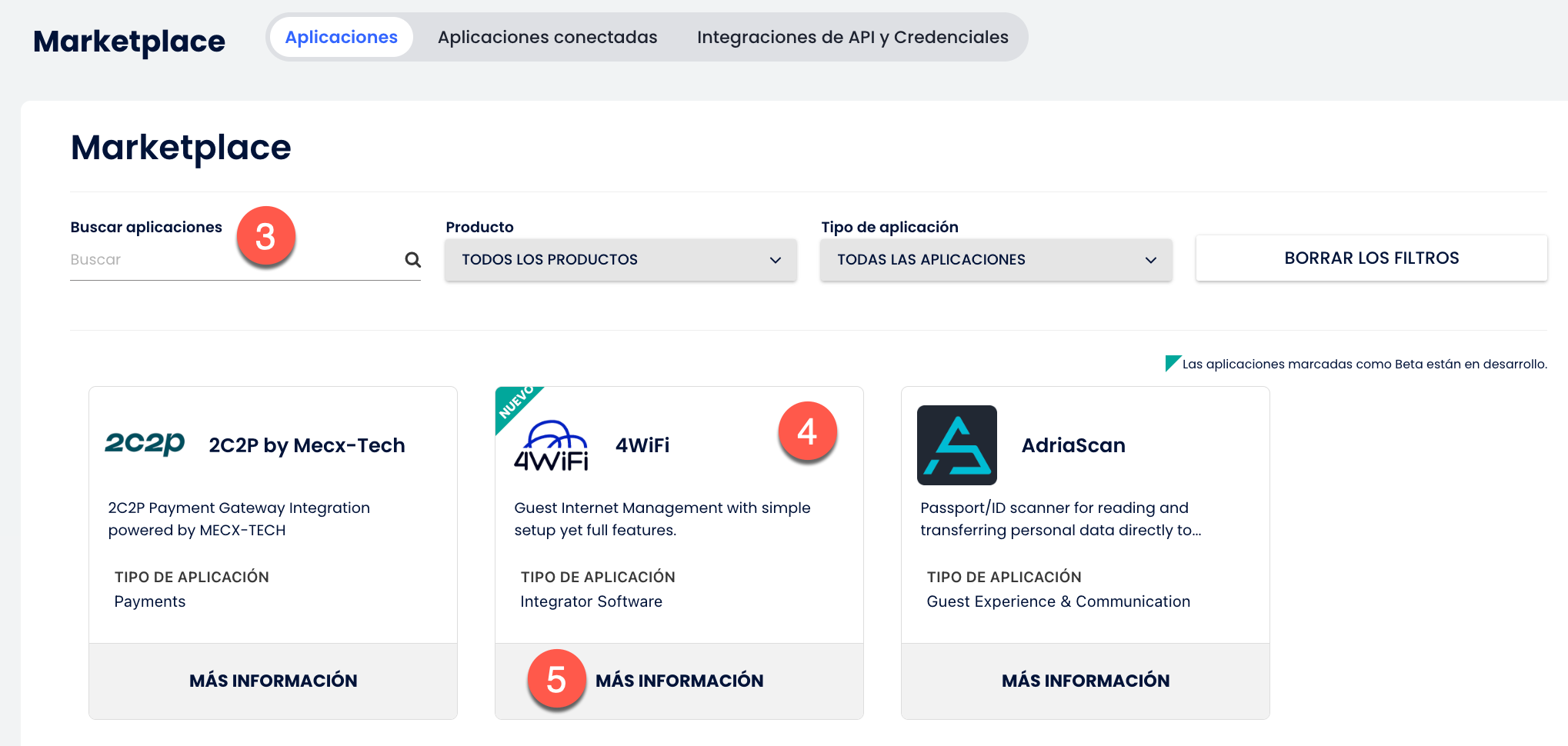Click Más información for 4WiFi

(x=679, y=681)
